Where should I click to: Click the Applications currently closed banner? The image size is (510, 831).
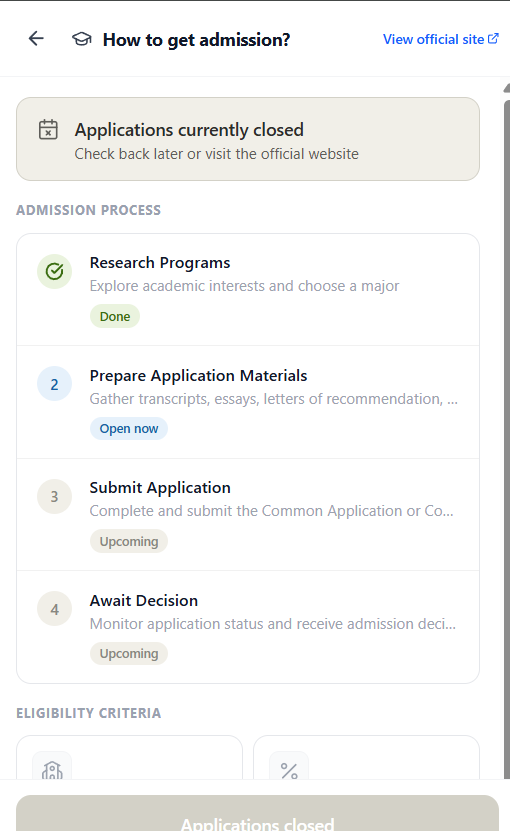pyautogui.click(x=248, y=139)
